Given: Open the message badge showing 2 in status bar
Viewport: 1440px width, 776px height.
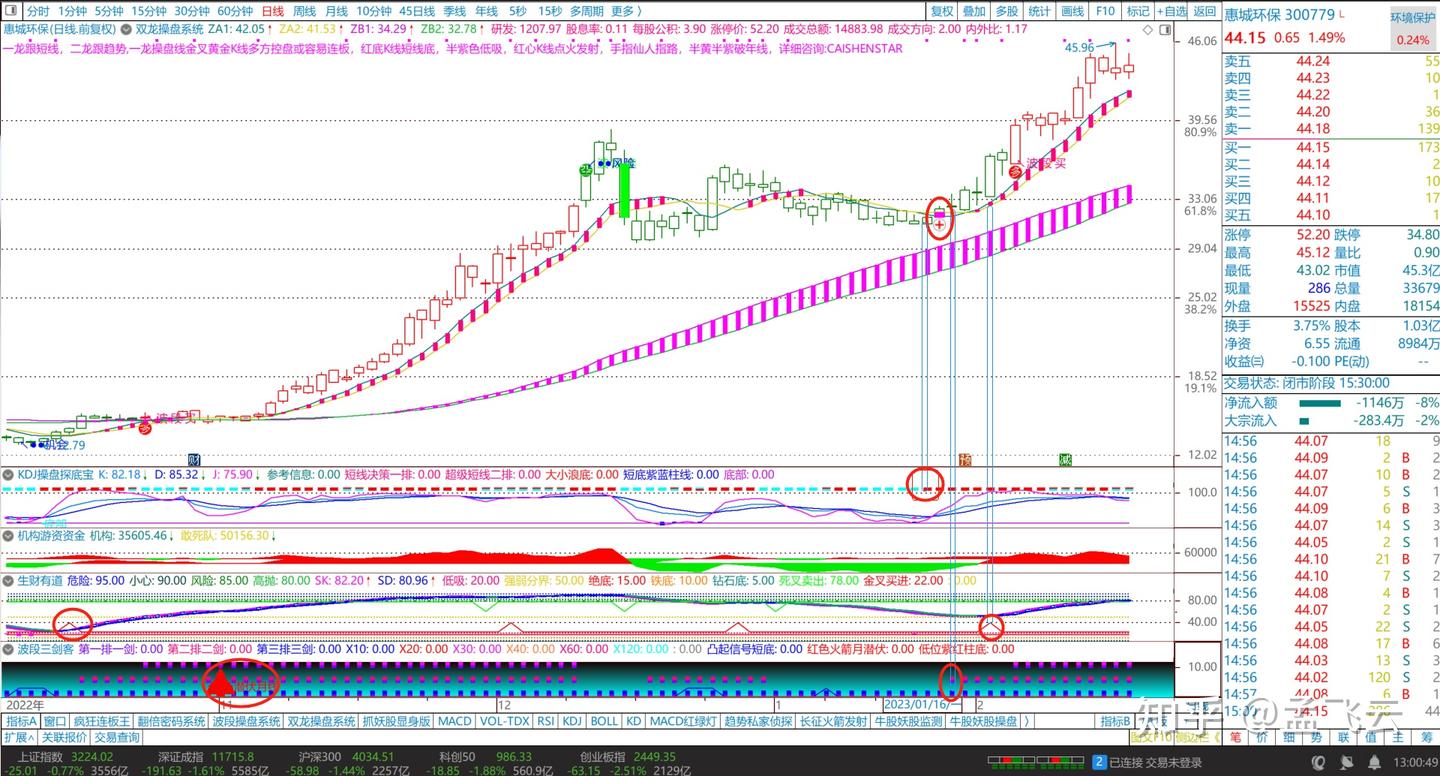Looking at the screenshot, I should [x=1098, y=762].
